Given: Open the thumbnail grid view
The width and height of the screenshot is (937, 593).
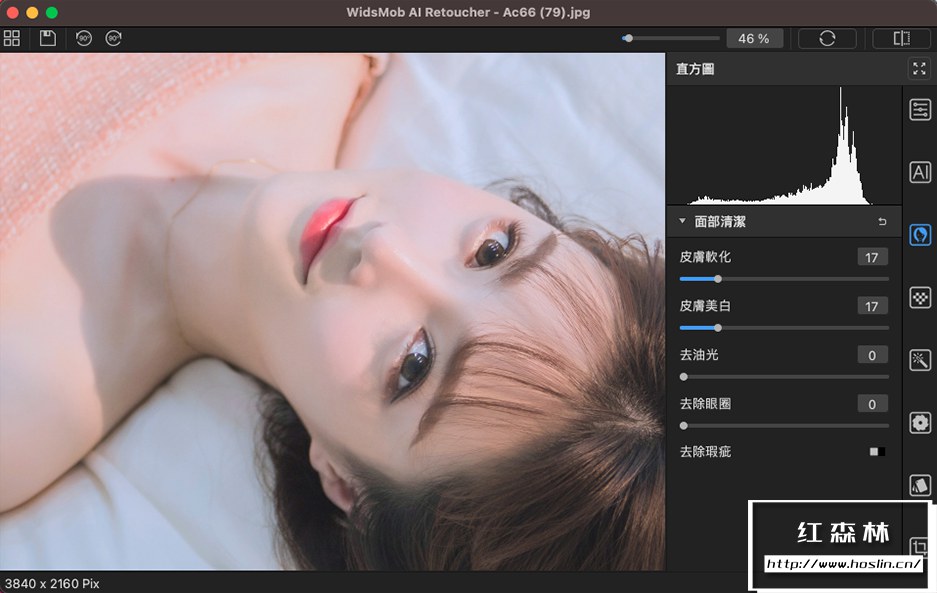Looking at the screenshot, I should pyautogui.click(x=12, y=38).
